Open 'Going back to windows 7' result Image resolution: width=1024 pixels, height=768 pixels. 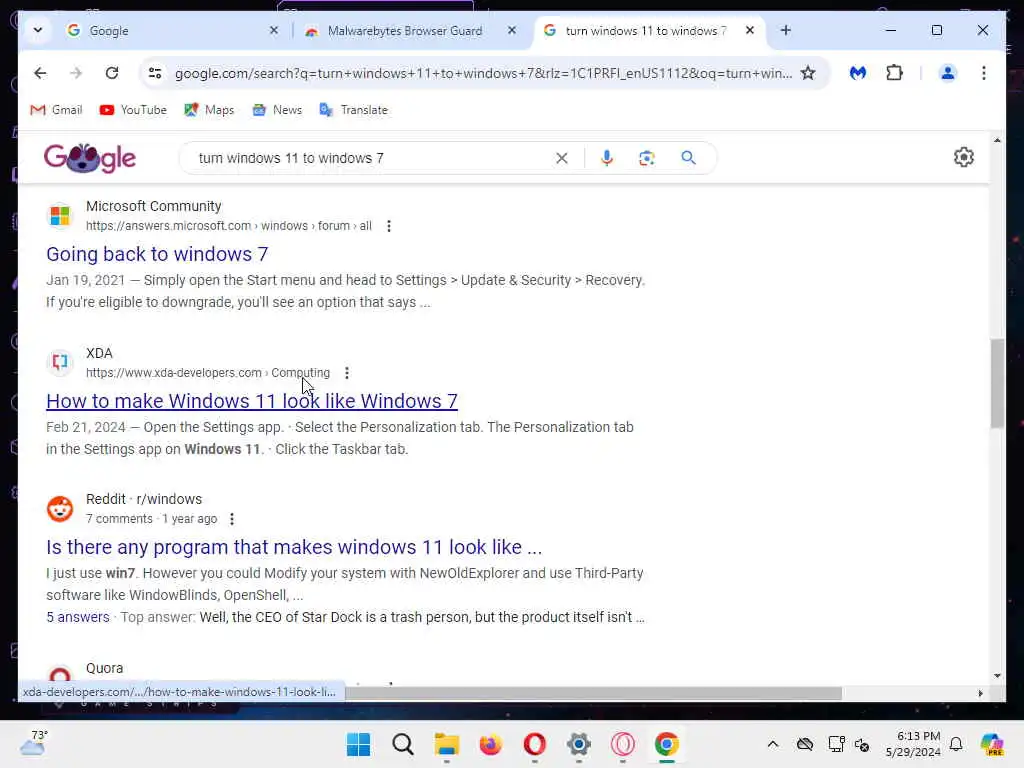157,254
